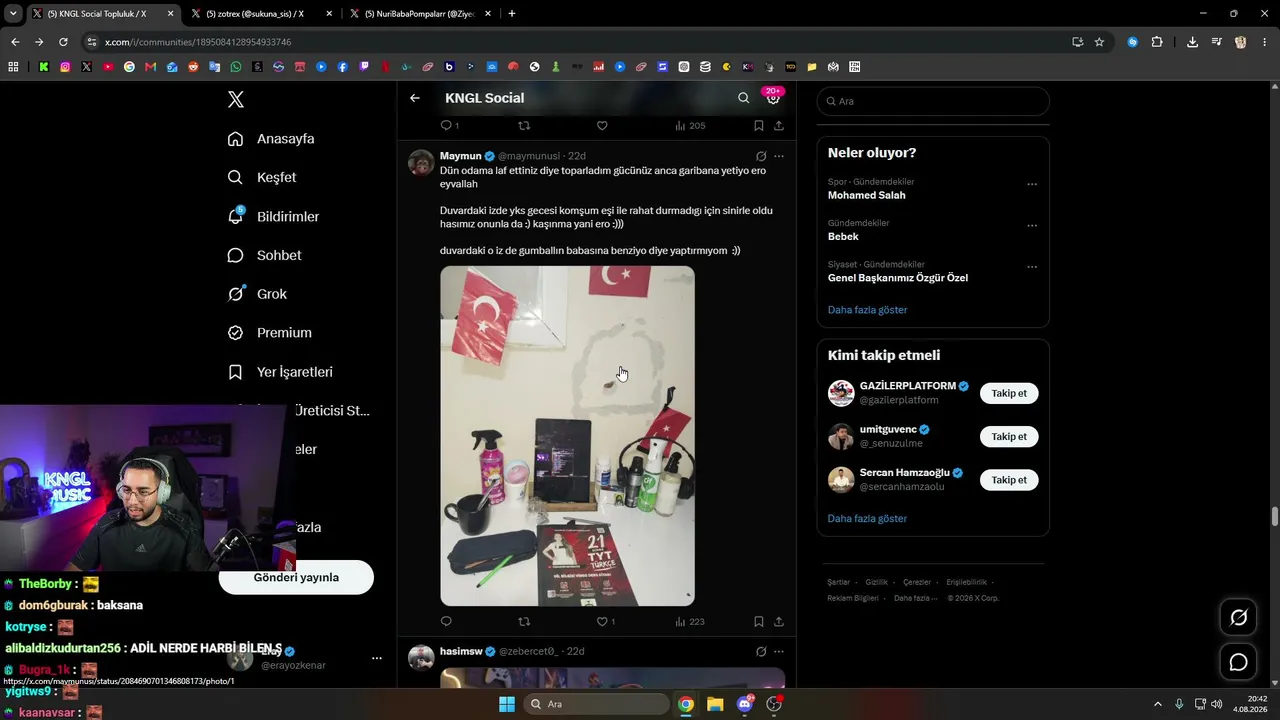Reload the page
The width and height of the screenshot is (1280, 720).
(x=63, y=42)
